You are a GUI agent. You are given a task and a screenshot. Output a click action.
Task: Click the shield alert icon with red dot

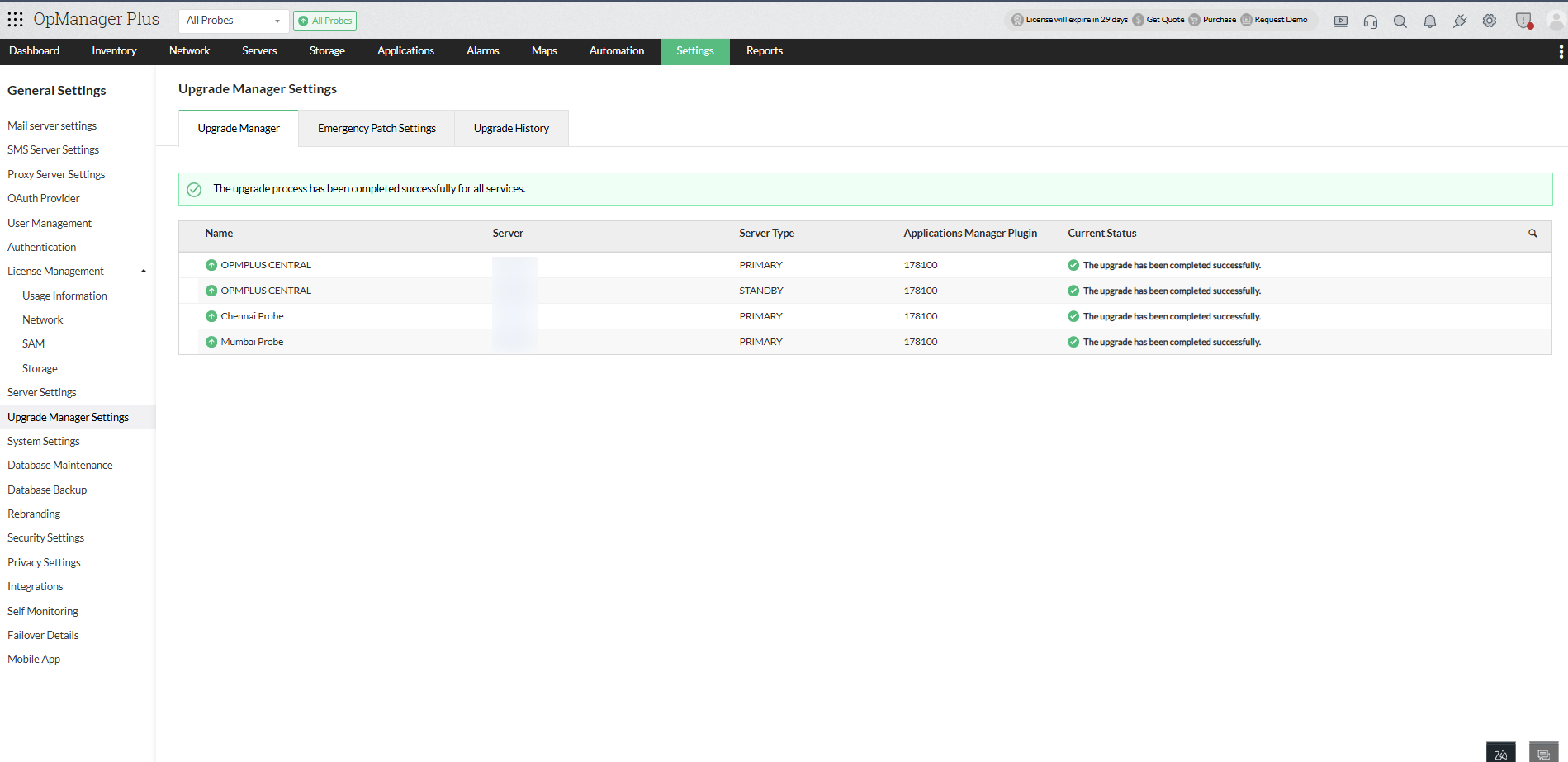[x=1524, y=21]
